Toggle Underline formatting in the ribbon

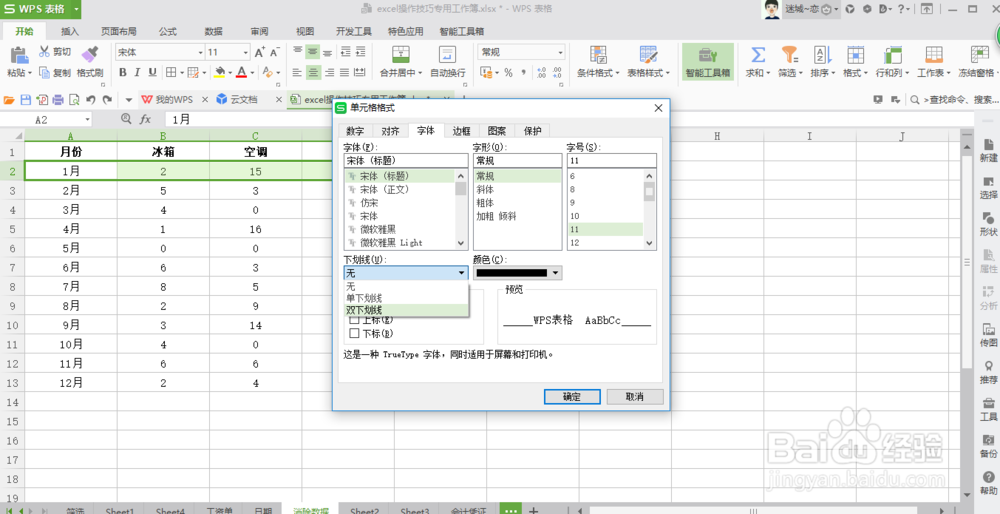click(152, 73)
